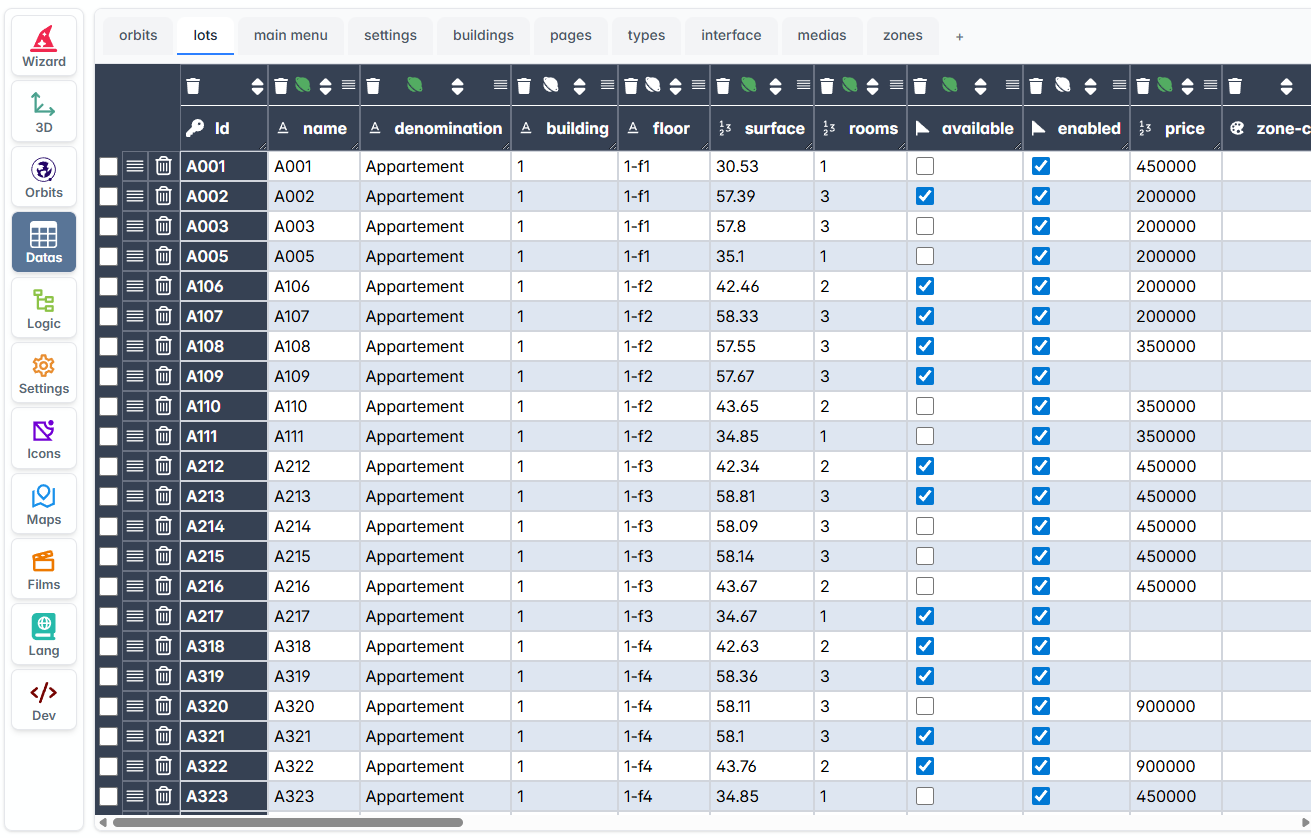The image size is (1311, 838).
Task: Add a new tab with plus
Action: [960, 37]
